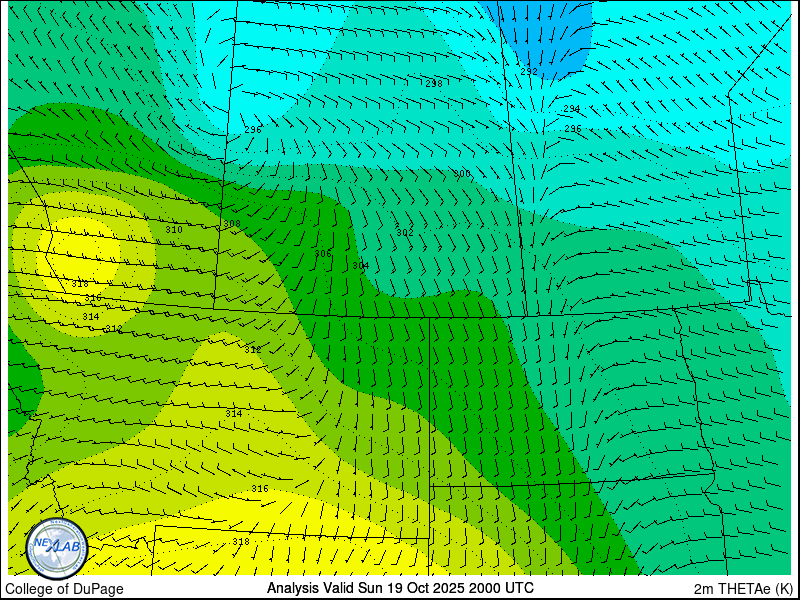800x600 pixels.
Task: Click the 304 contour label
Action: [x=360, y=266]
